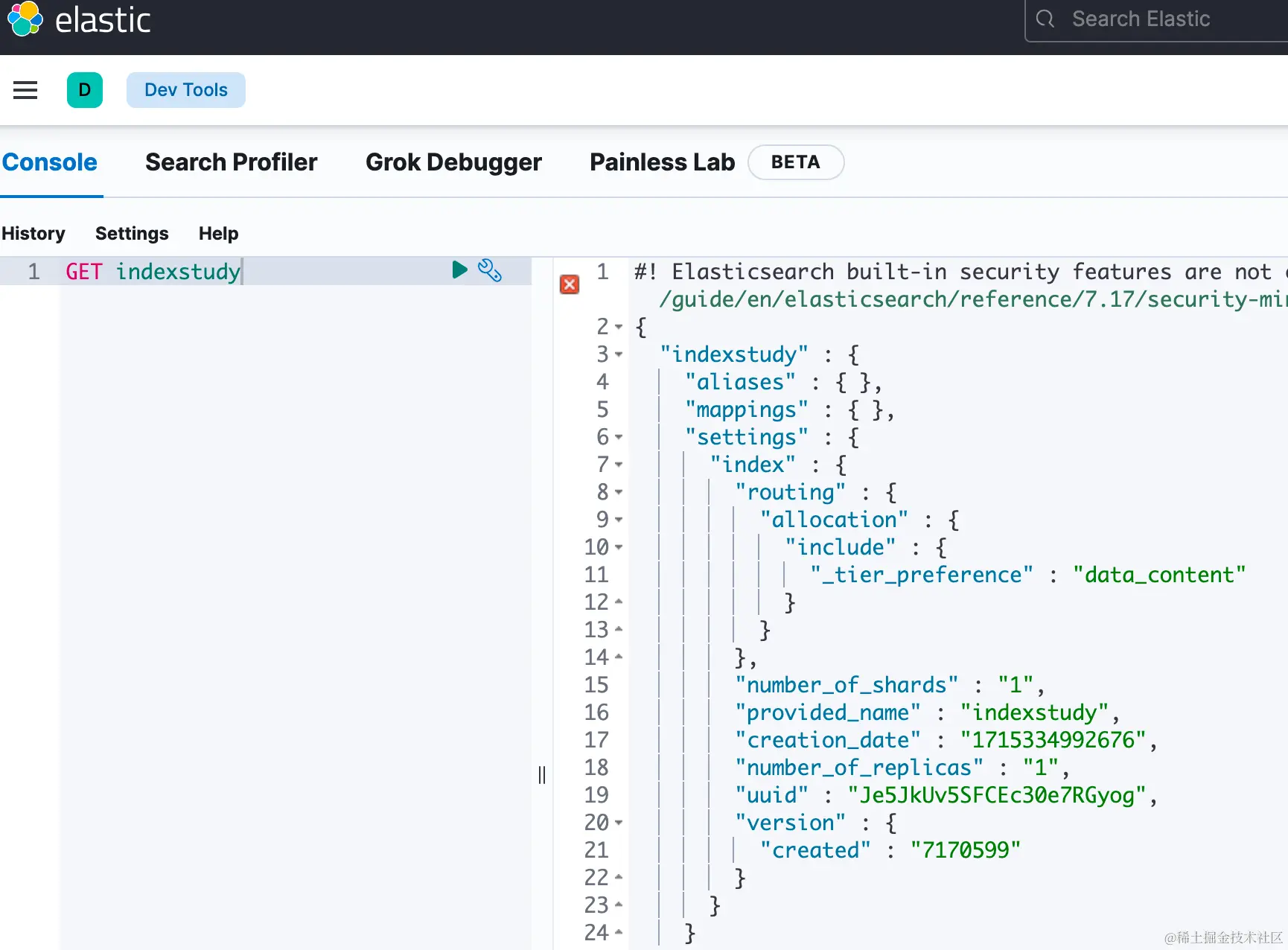Click the Elastic logo

(79, 19)
